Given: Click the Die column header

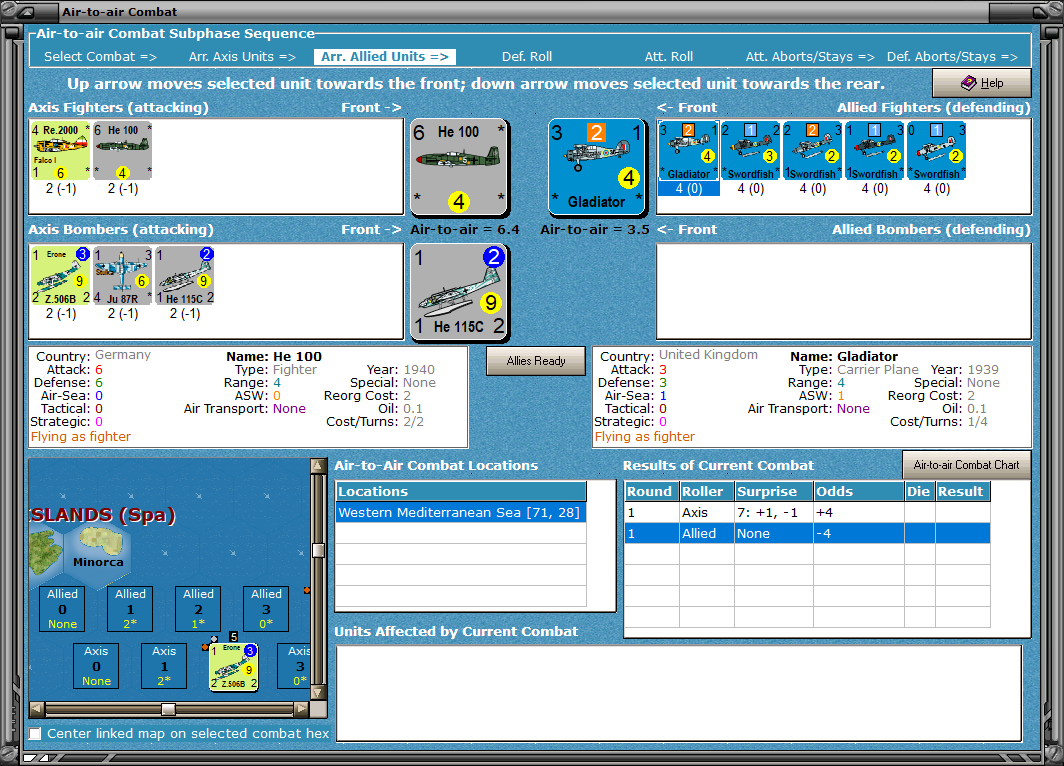Looking at the screenshot, I should click(919, 492).
